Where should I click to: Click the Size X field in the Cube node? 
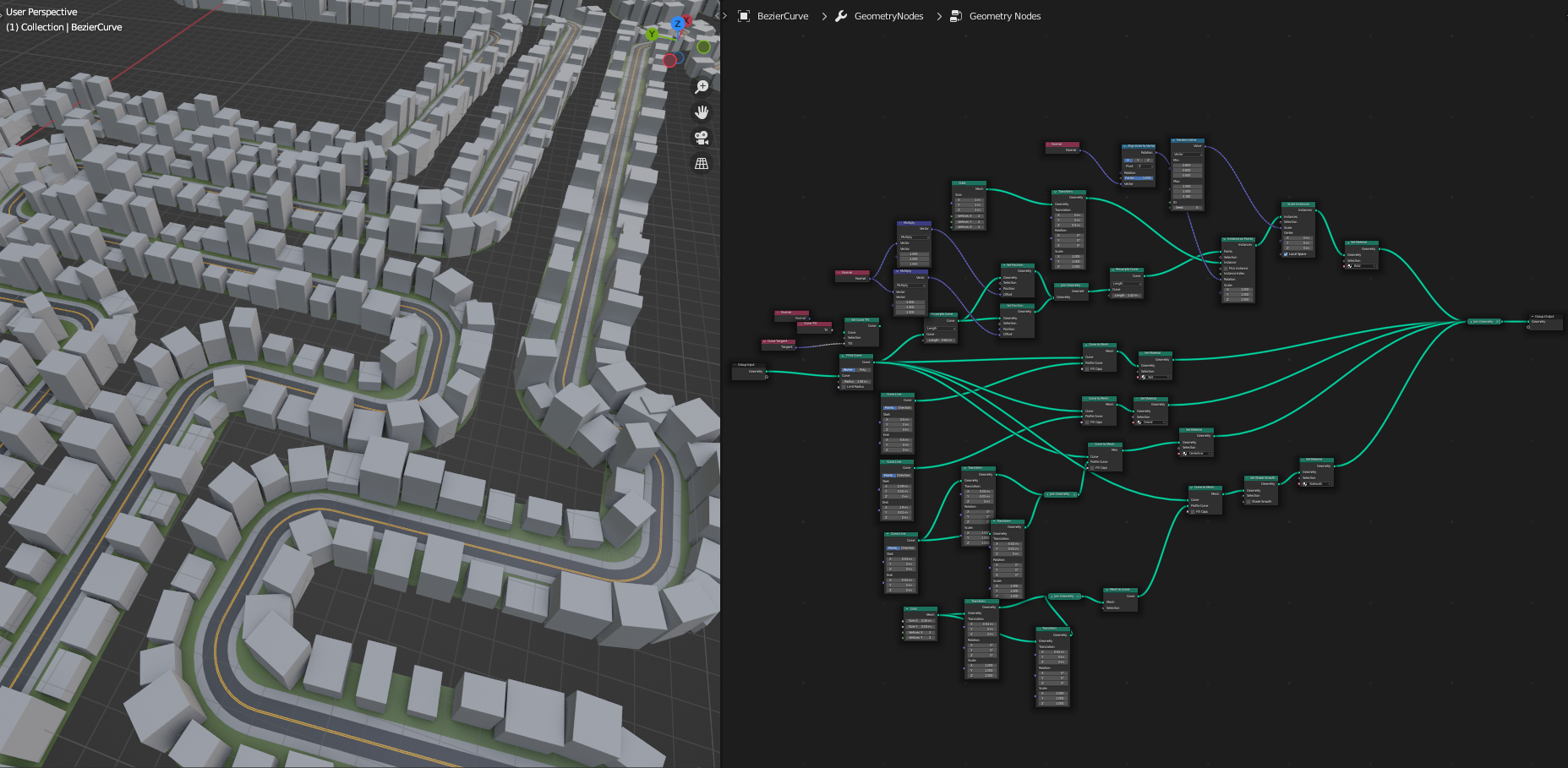click(x=970, y=200)
